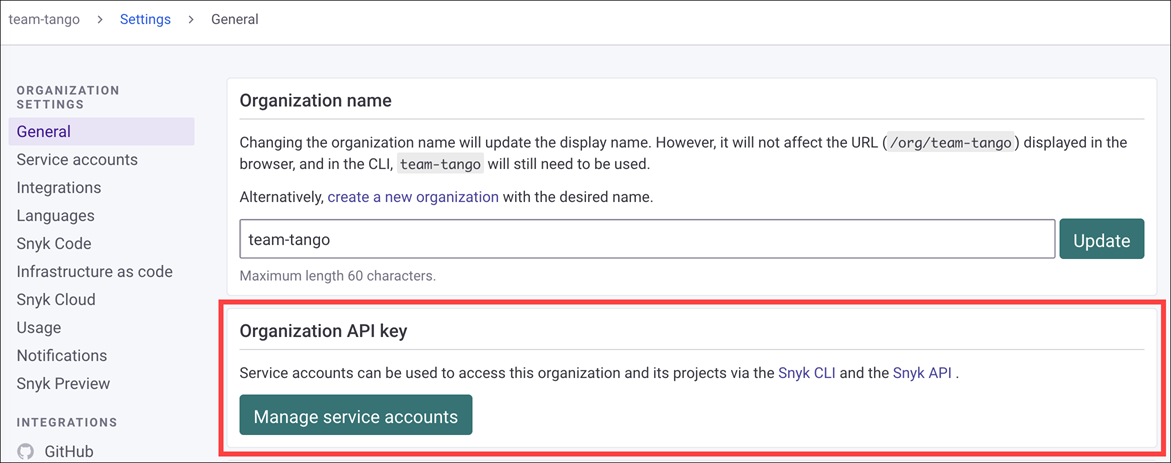Open Service accounts settings page

pyautogui.click(x=77, y=160)
